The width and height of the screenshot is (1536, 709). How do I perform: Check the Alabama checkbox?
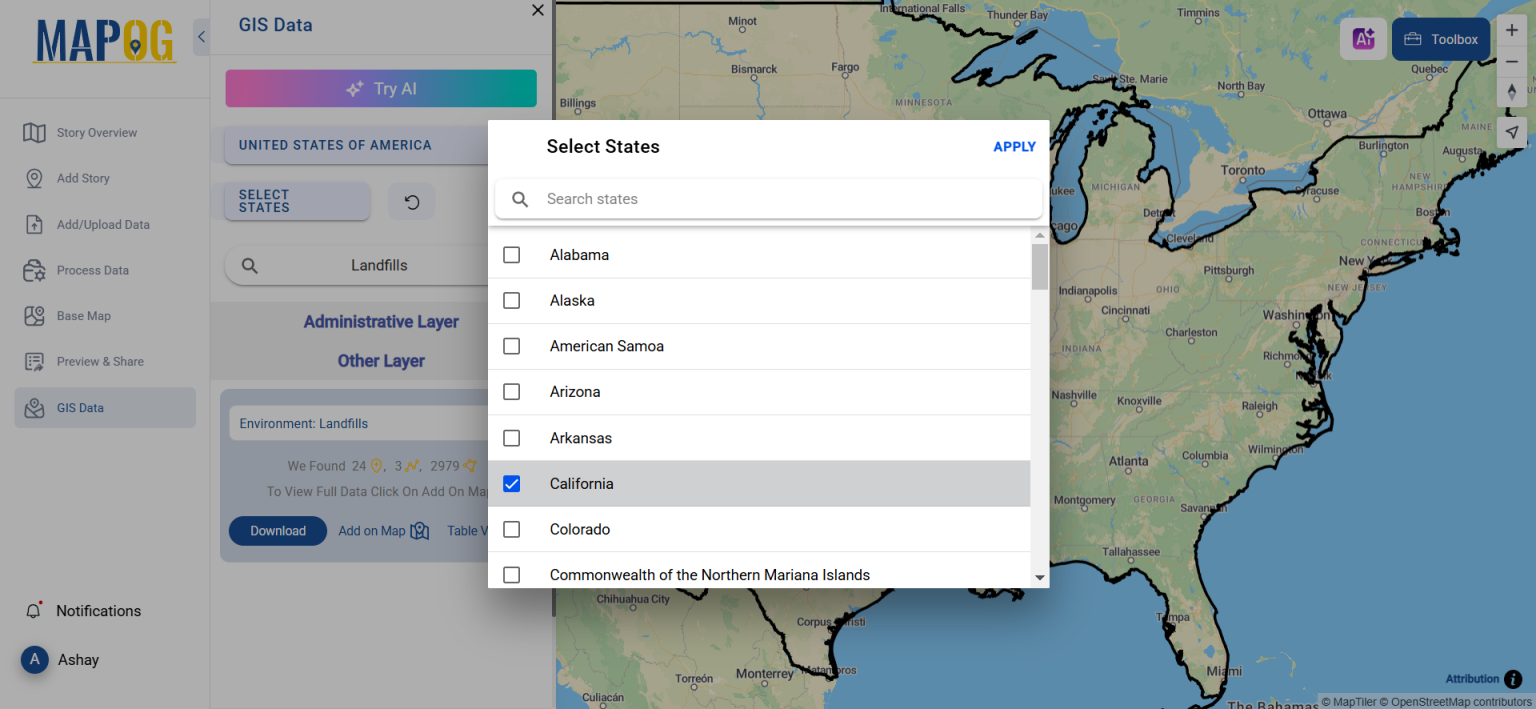point(511,254)
